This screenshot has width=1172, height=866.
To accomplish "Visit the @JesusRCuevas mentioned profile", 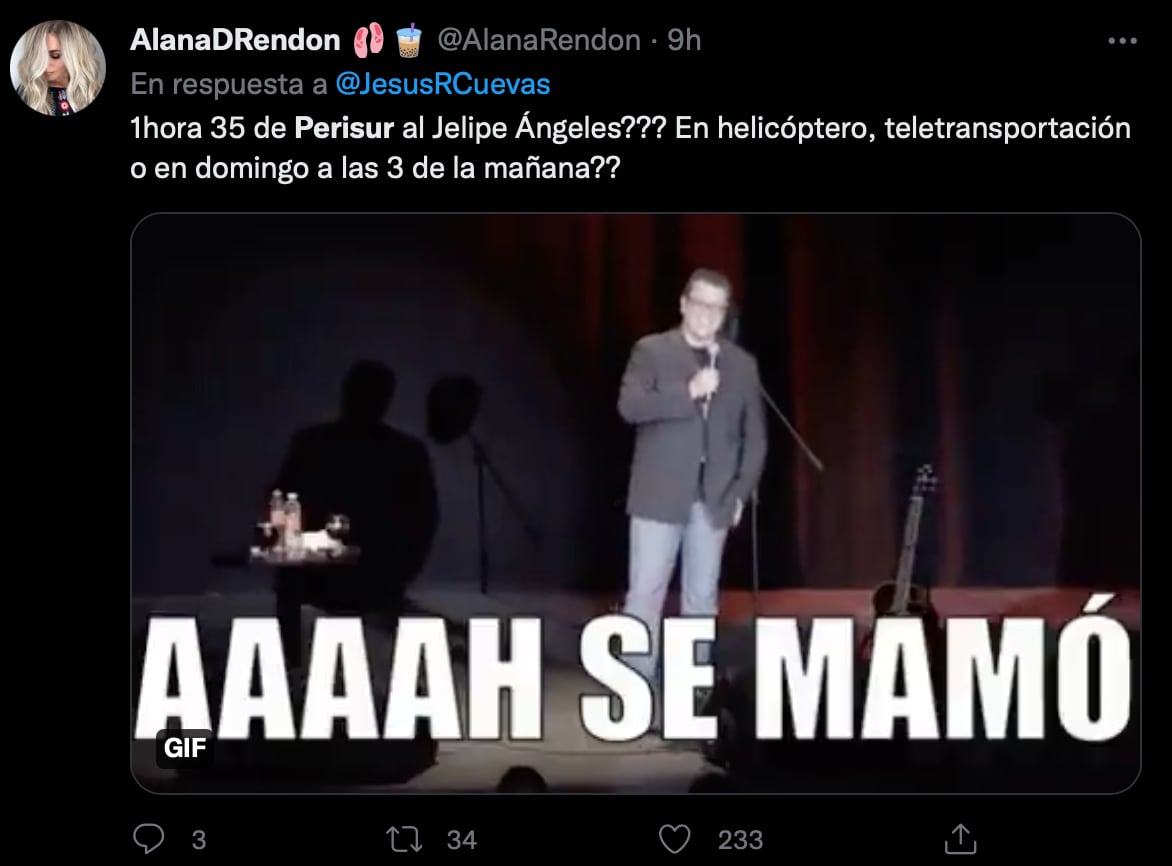I will pos(442,84).
